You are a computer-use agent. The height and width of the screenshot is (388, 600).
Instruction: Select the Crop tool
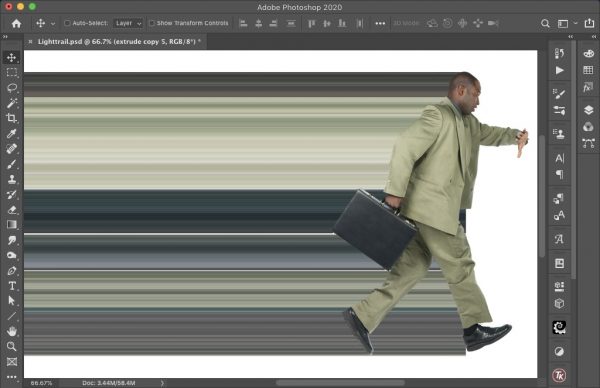(x=11, y=118)
